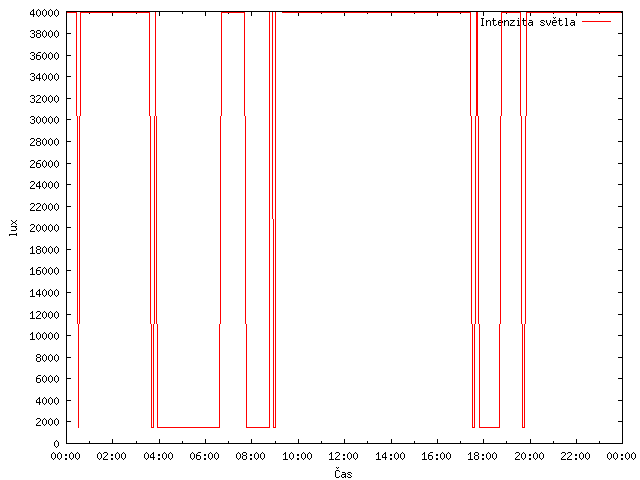
Task: Click the 'Čas' x-axis title
Action: (x=343, y=473)
